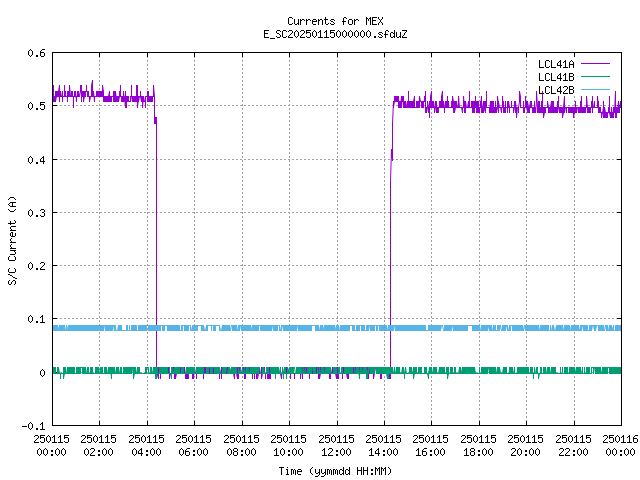The width and height of the screenshot is (640, 480).
Task: Click the 0 y-axis tick label
Action: point(42,373)
